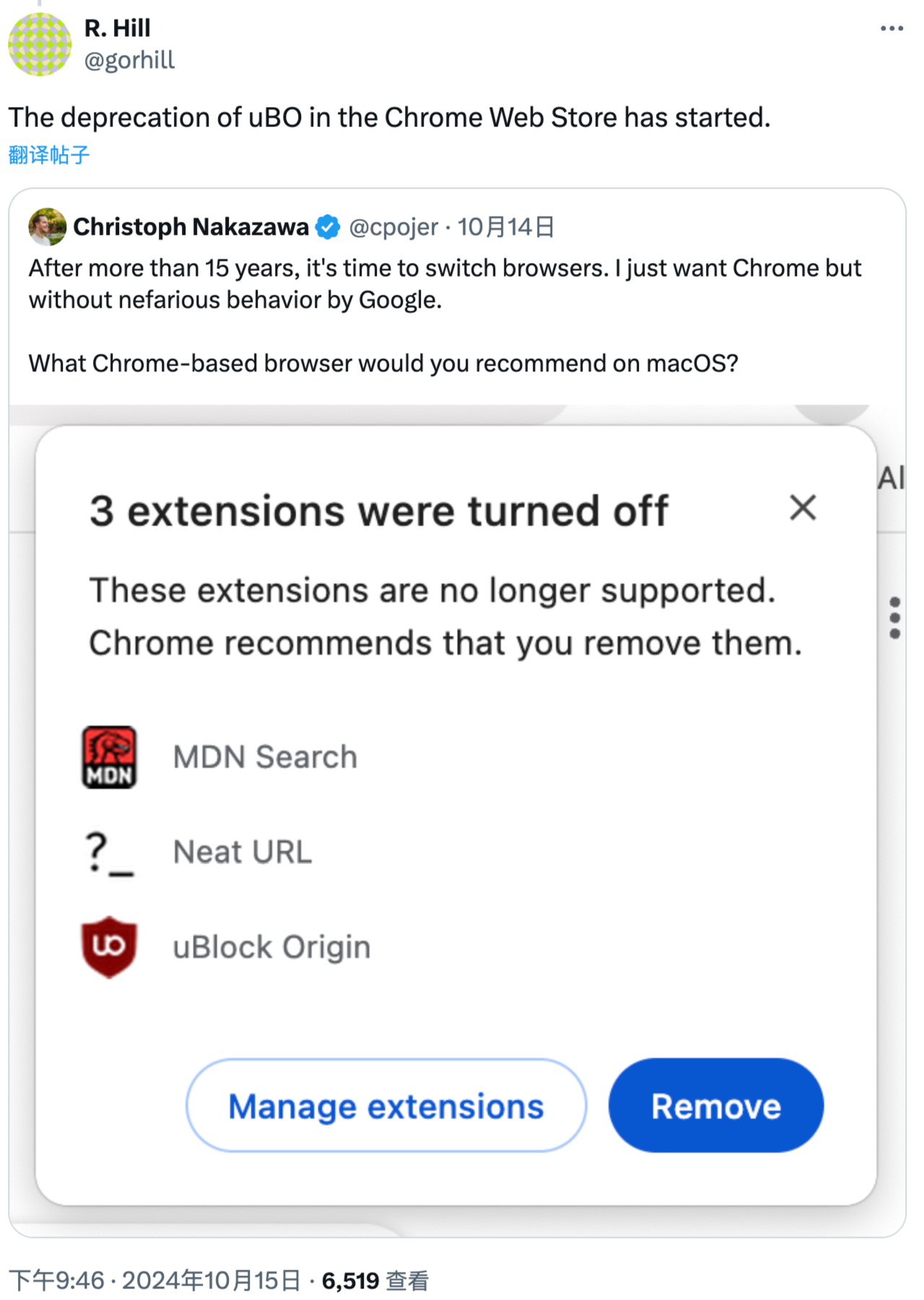Click the blue verified badge next to Christoph Nakazawa

coord(328,227)
